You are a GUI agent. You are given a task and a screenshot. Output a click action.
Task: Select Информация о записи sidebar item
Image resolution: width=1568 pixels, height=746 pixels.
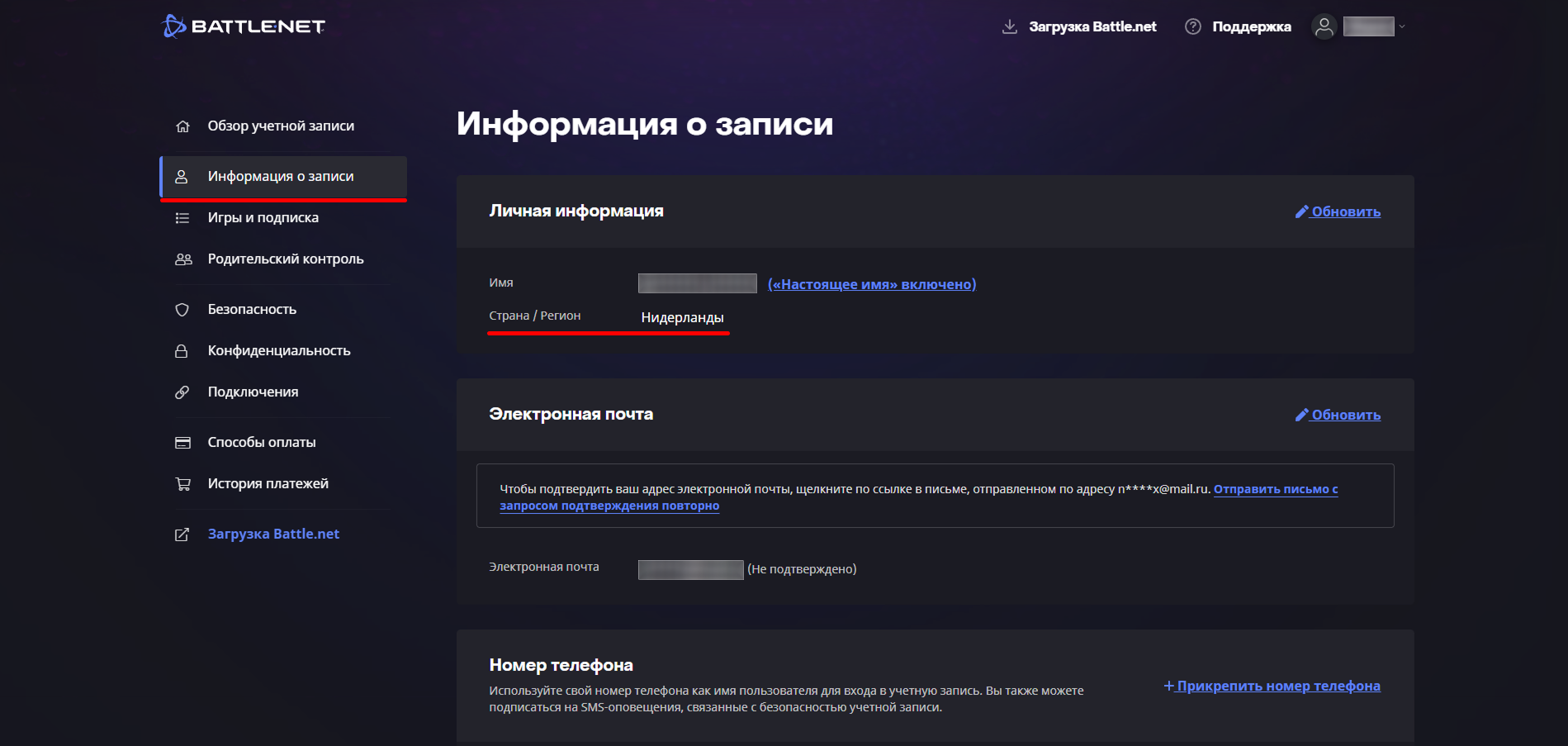tap(282, 177)
